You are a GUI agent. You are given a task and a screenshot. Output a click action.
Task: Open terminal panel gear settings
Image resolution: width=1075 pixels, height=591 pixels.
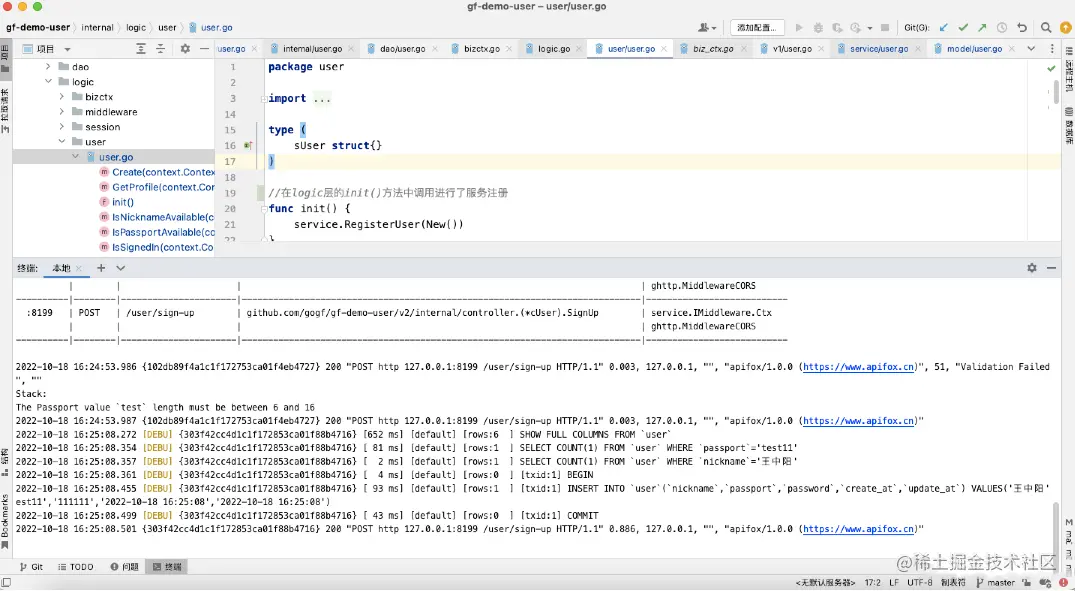pyautogui.click(x=1032, y=267)
